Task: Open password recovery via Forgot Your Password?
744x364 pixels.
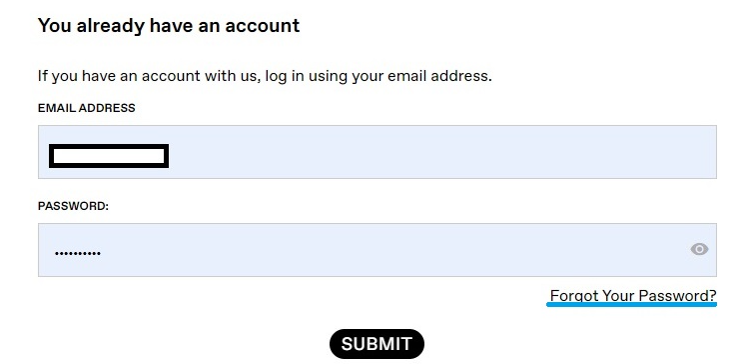Action: [x=632, y=296]
